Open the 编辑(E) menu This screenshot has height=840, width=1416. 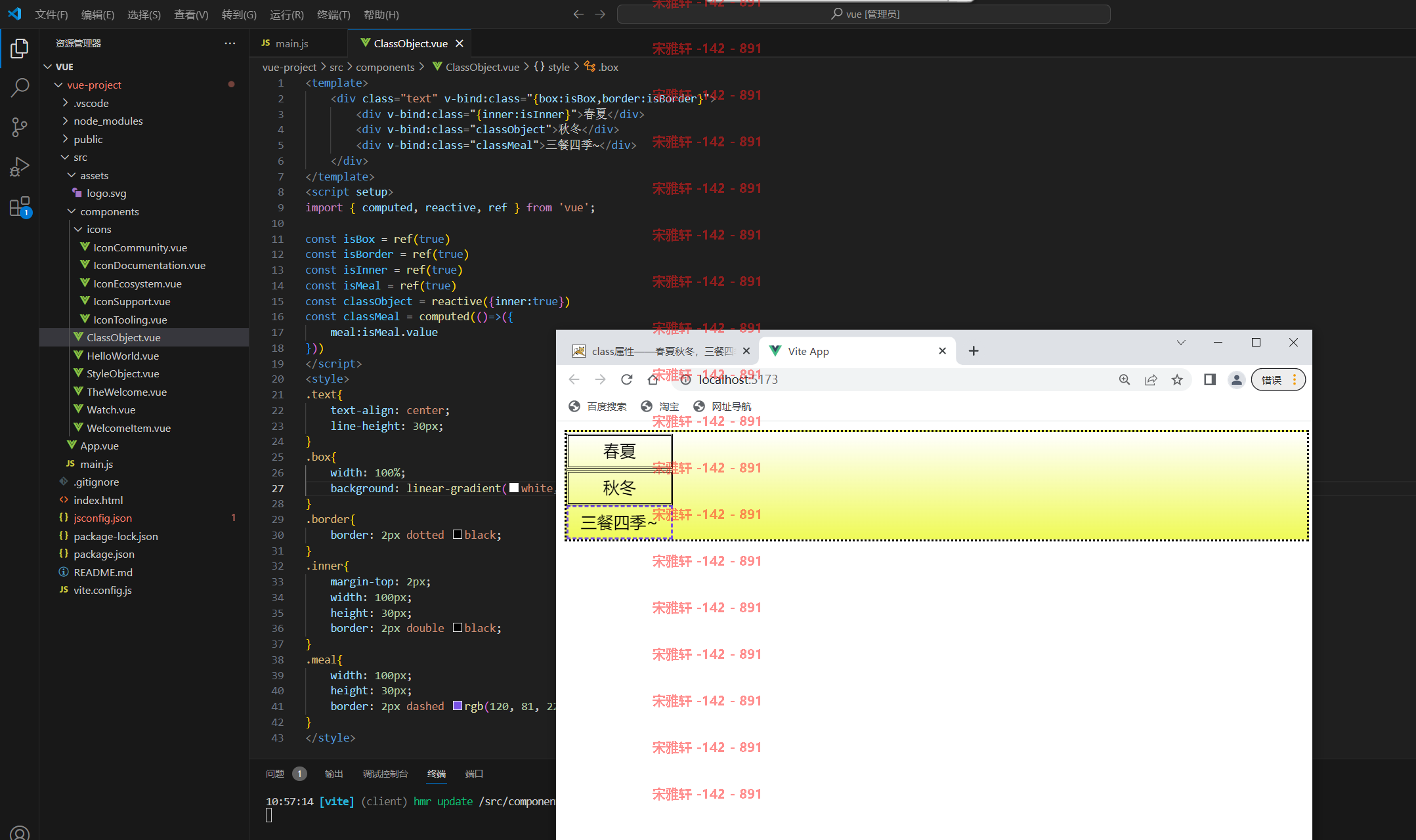tap(97, 14)
